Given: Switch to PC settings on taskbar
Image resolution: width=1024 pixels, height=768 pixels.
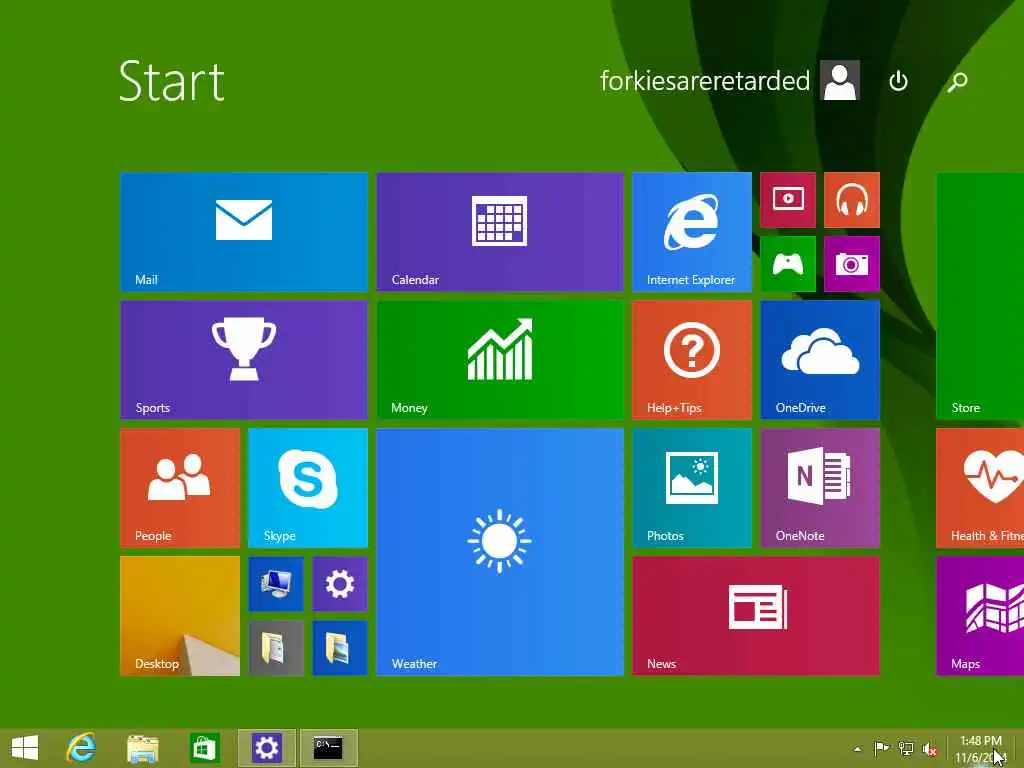Looking at the screenshot, I should (266, 748).
